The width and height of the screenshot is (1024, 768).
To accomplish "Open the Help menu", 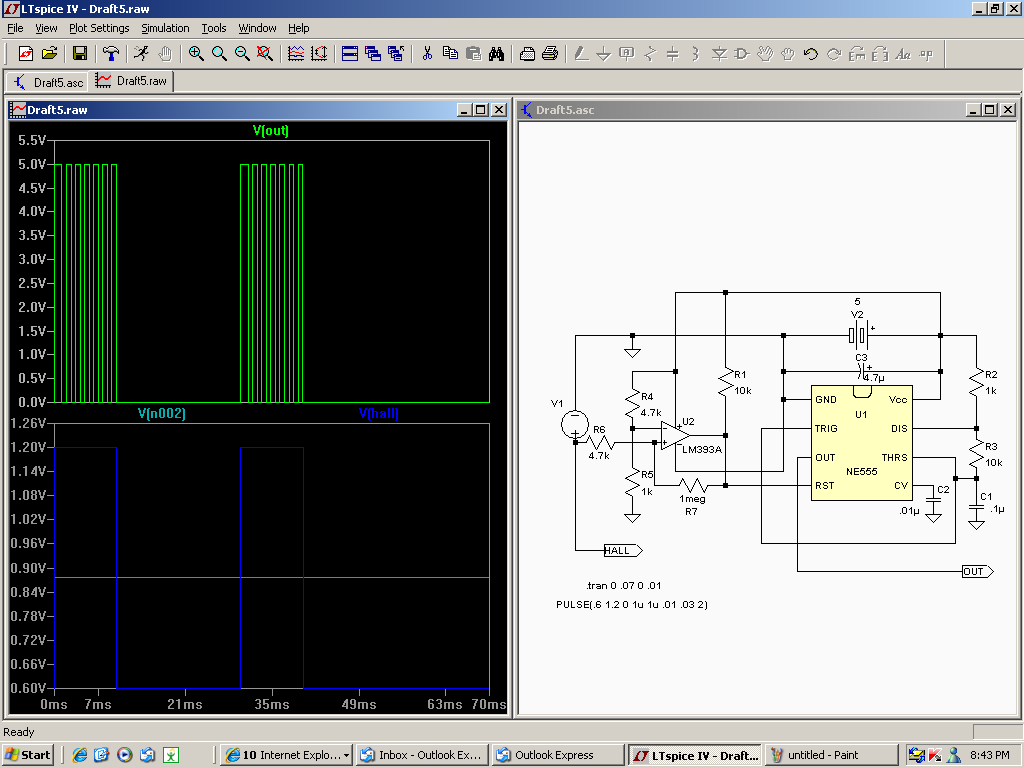I will coord(298,28).
